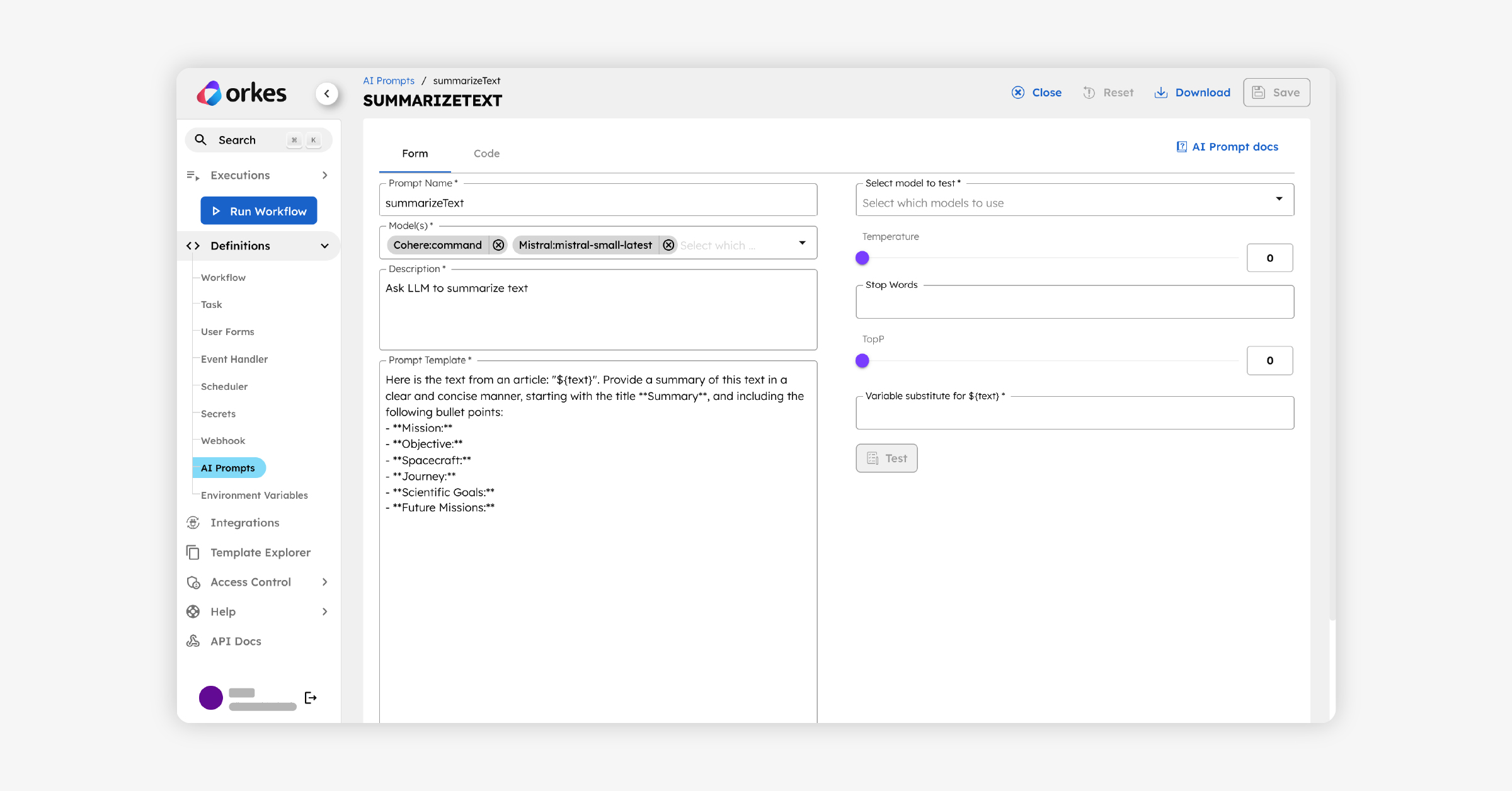Expand the Model(s) dropdown arrow

coord(801,242)
